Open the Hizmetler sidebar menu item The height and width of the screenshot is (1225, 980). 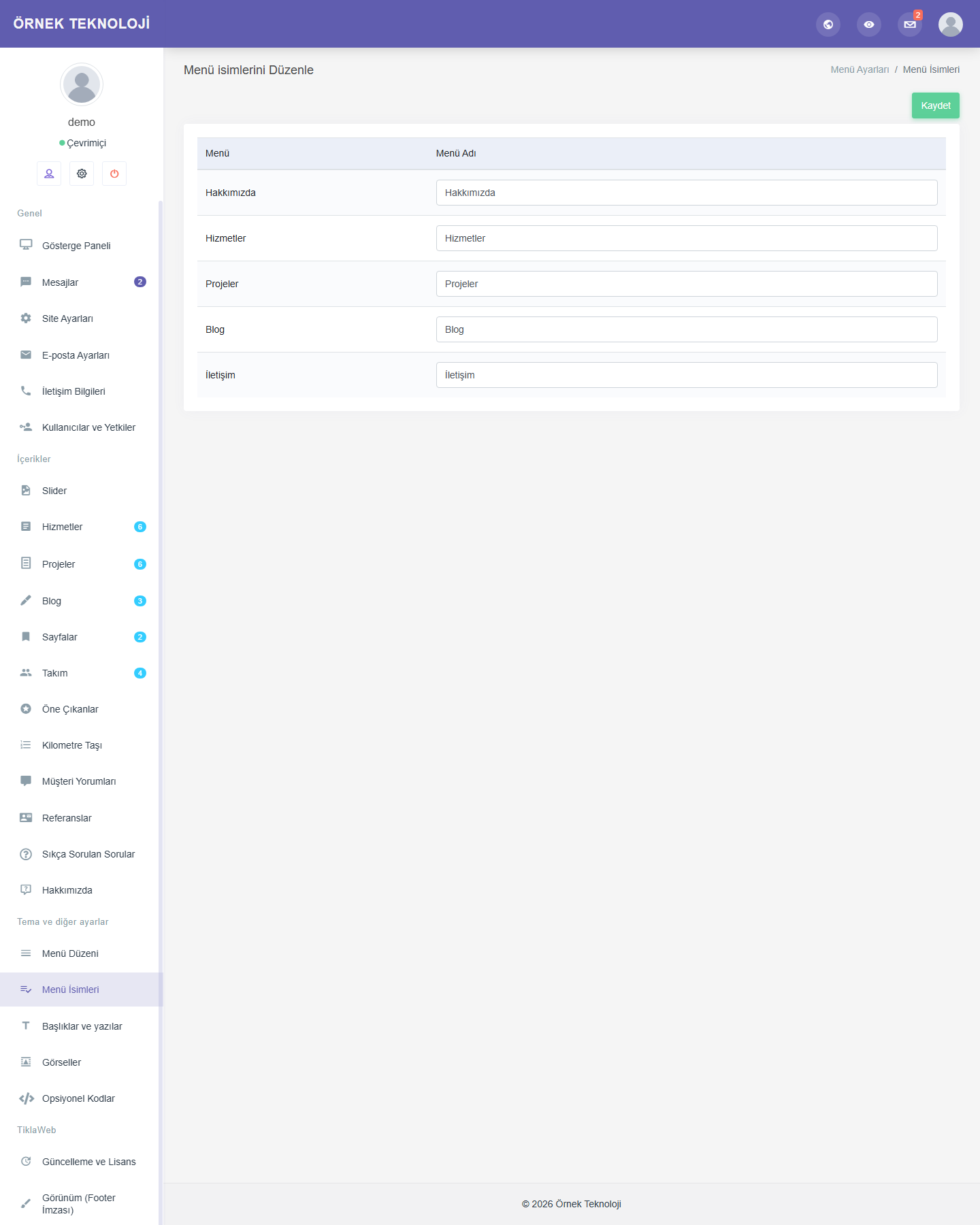[x=82, y=527]
